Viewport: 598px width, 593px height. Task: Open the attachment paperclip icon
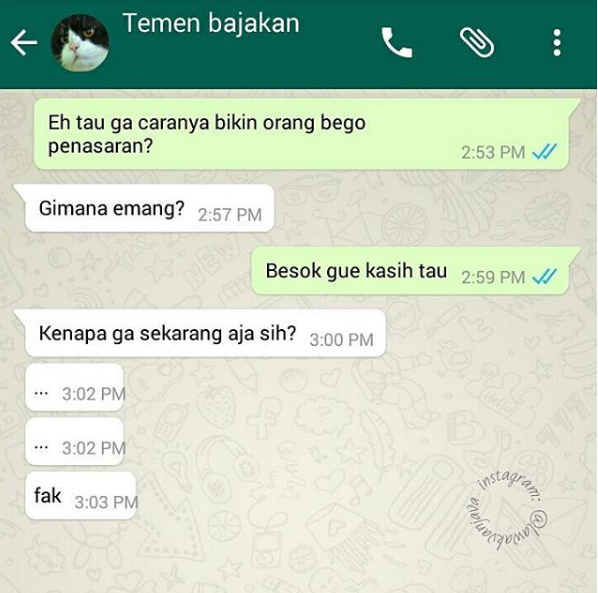pos(477,42)
